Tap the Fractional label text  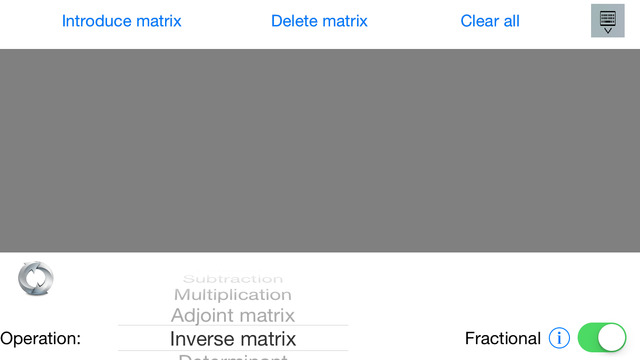[502, 338]
